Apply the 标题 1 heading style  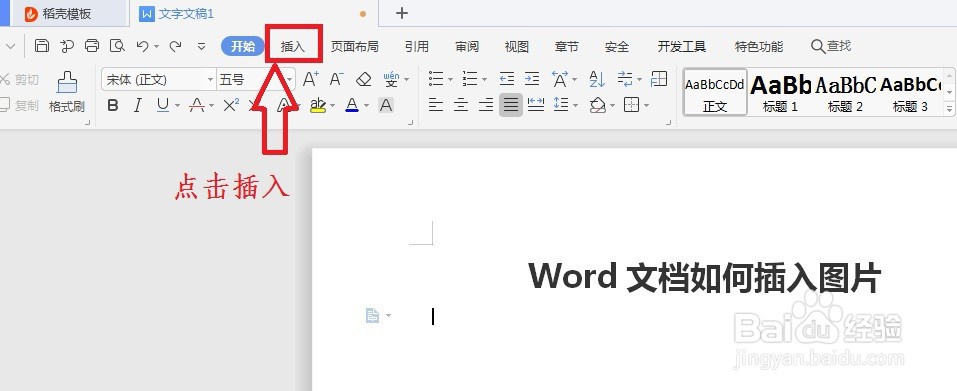(780, 92)
